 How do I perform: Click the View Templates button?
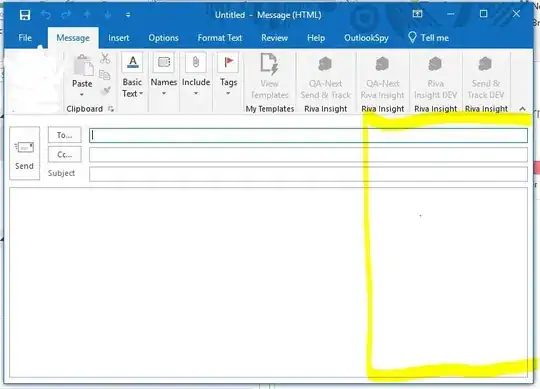pos(269,76)
